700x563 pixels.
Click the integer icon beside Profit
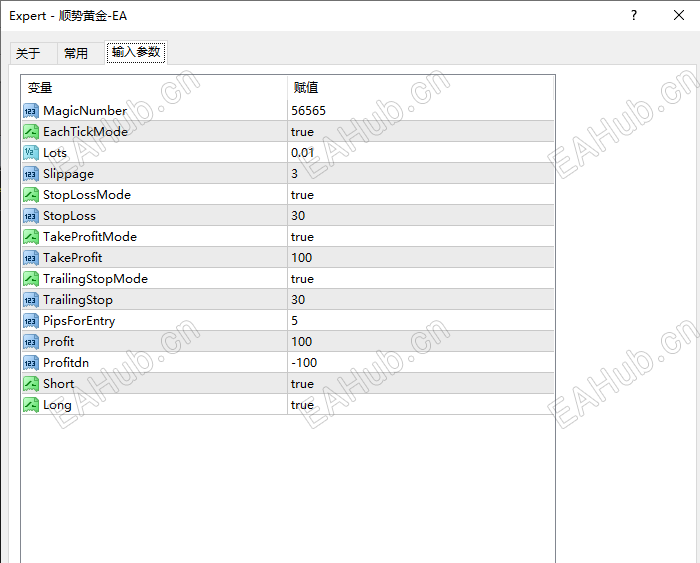(x=31, y=342)
